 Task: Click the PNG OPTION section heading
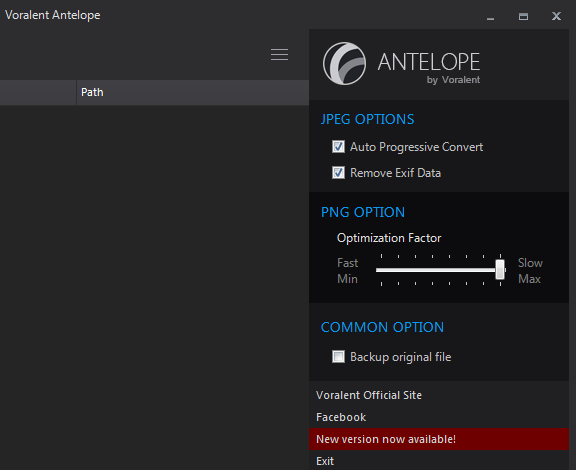[x=363, y=212]
